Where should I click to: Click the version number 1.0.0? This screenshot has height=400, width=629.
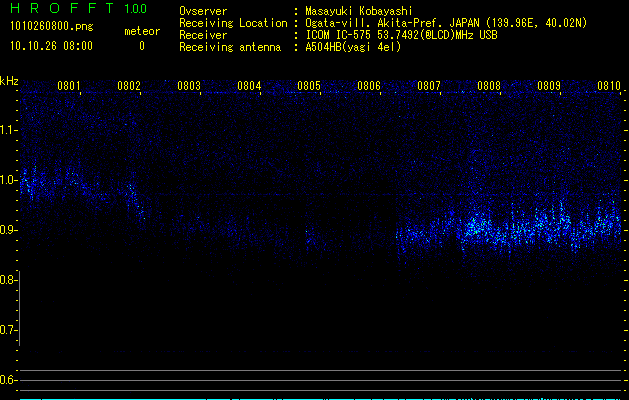click(135, 8)
